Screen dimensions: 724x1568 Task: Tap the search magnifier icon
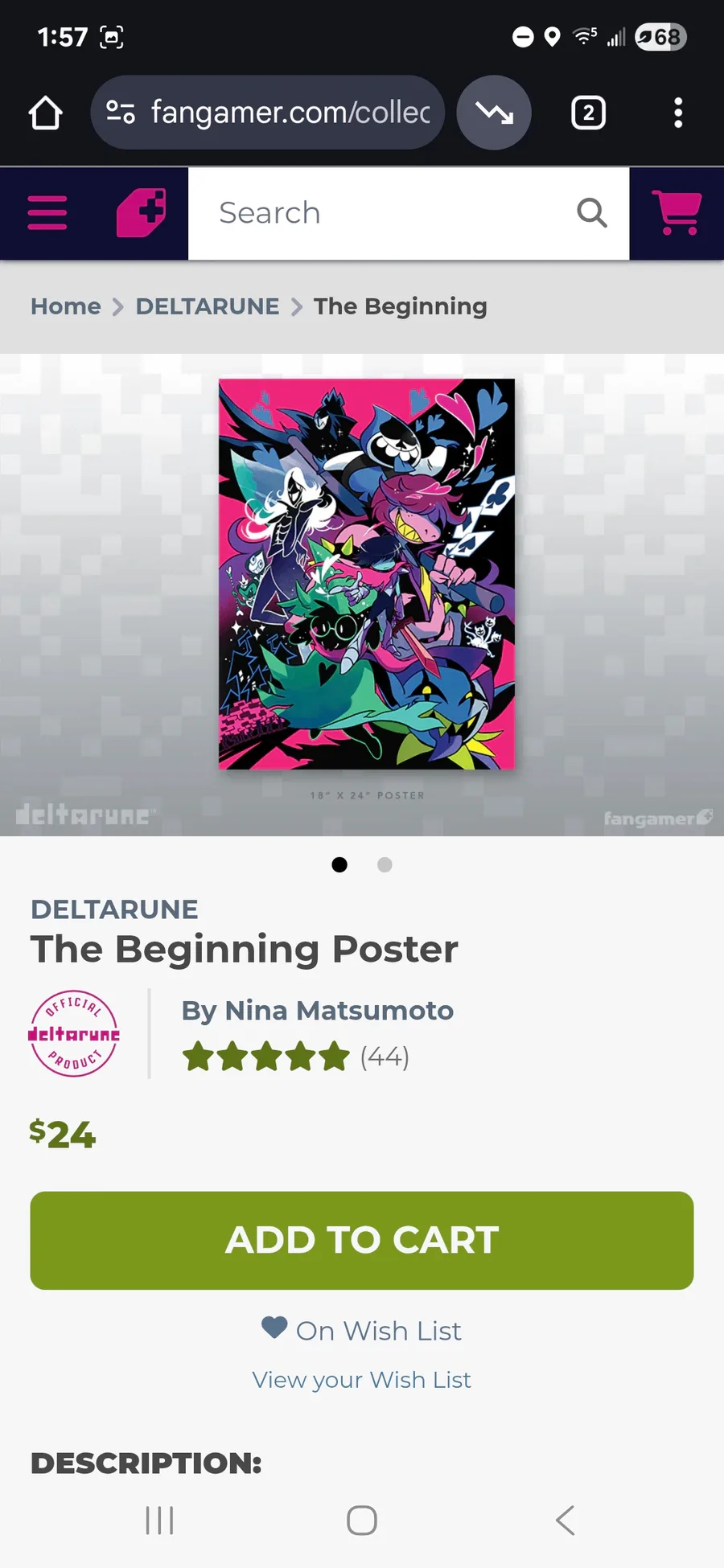(x=591, y=213)
